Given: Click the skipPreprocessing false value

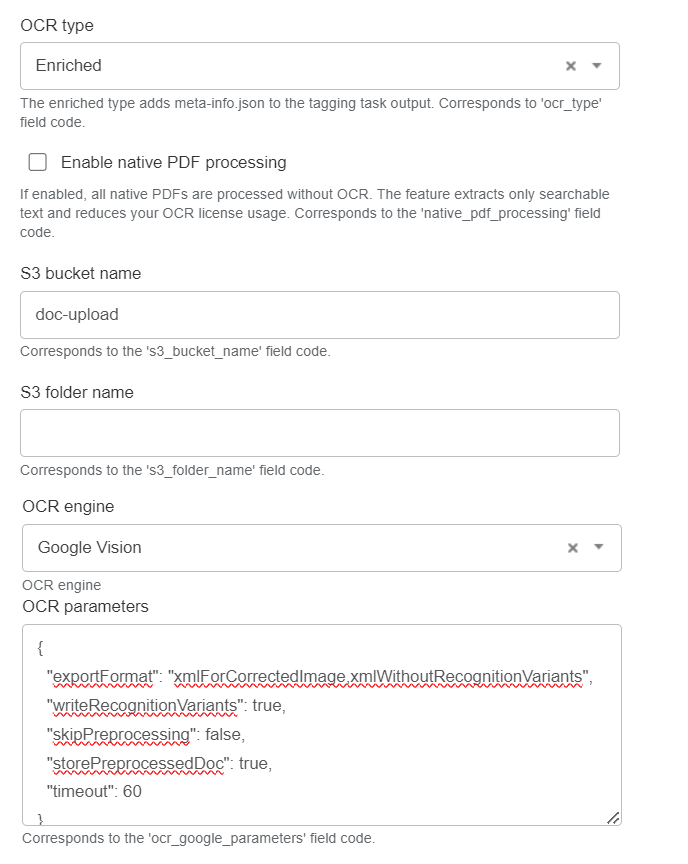Looking at the screenshot, I should coord(223,735).
